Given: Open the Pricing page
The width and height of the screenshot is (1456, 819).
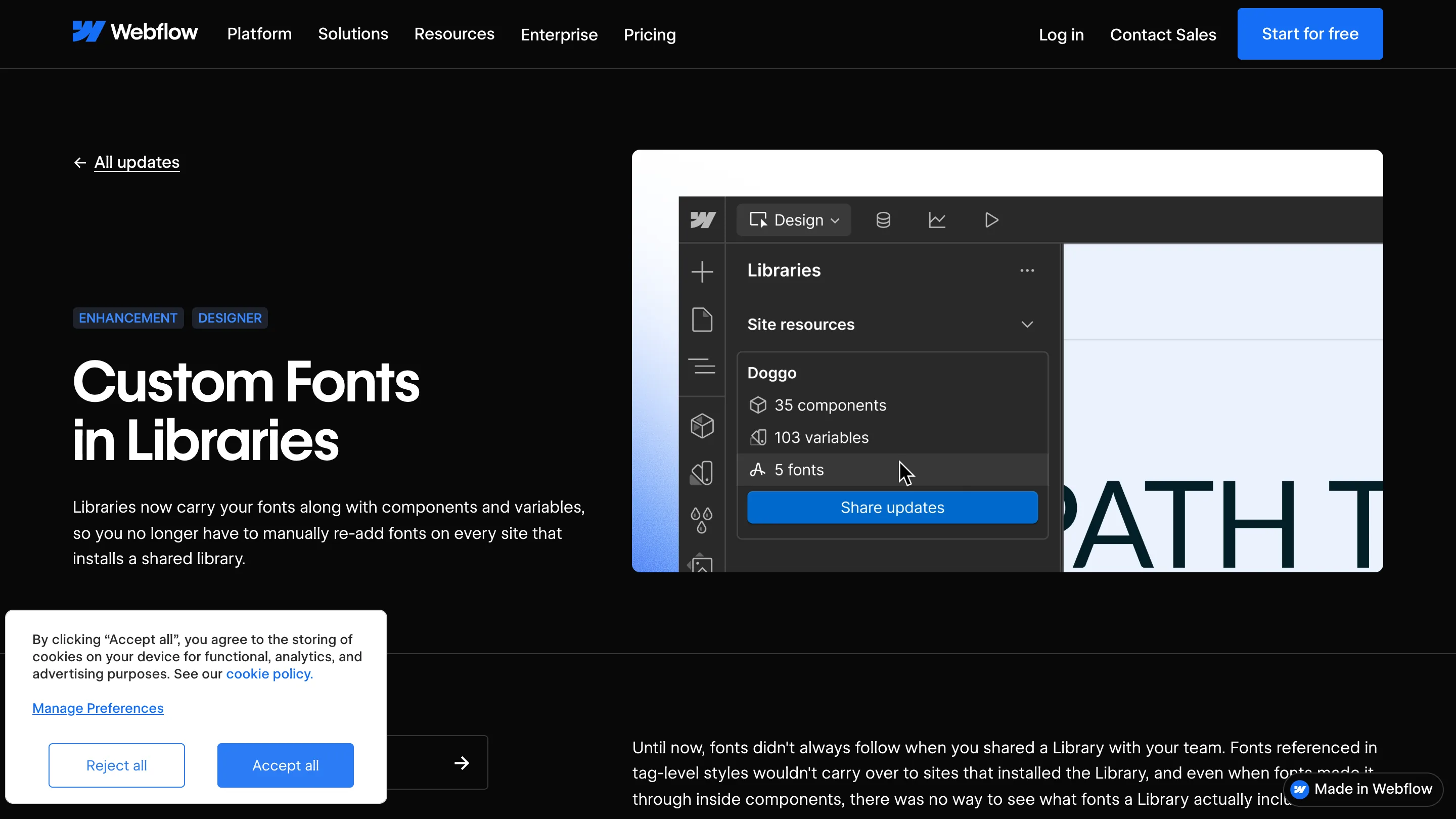Looking at the screenshot, I should (650, 34).
